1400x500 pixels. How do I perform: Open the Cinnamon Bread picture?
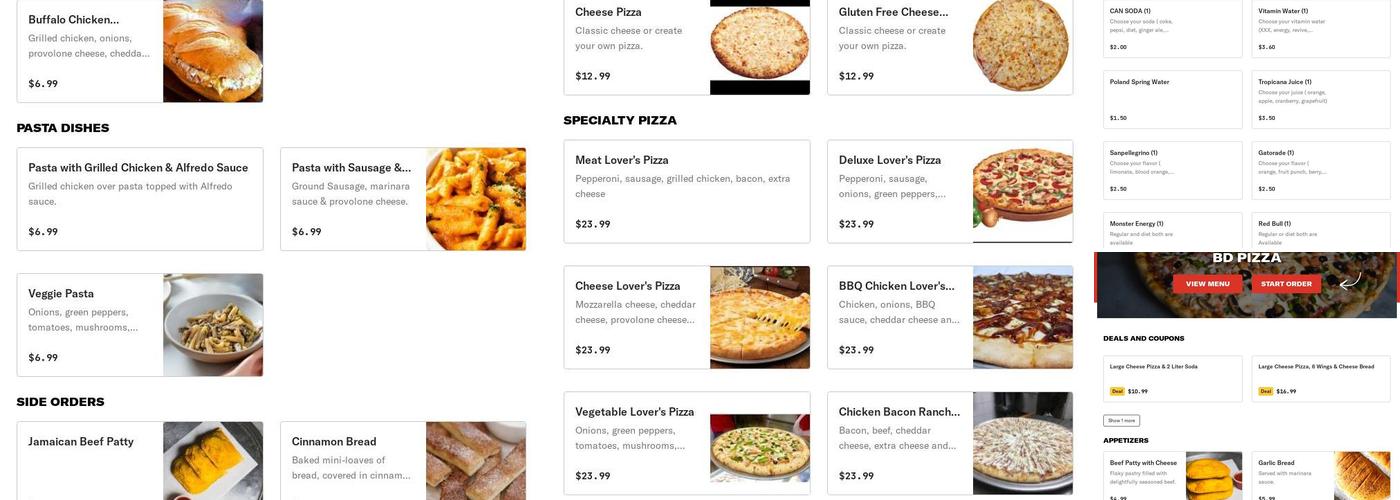pos(475,461)
